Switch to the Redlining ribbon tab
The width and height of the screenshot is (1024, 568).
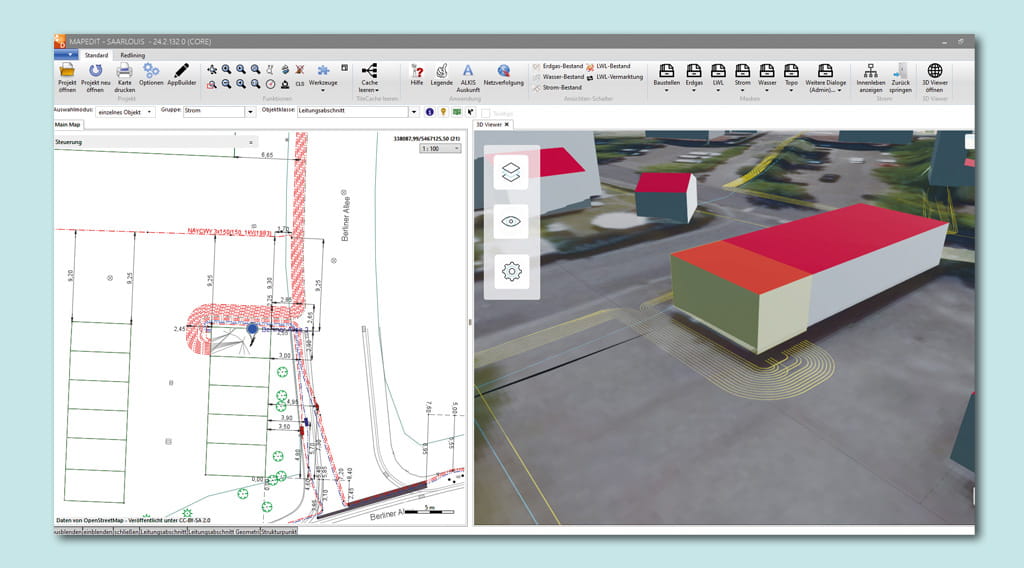tap(132, 55)
